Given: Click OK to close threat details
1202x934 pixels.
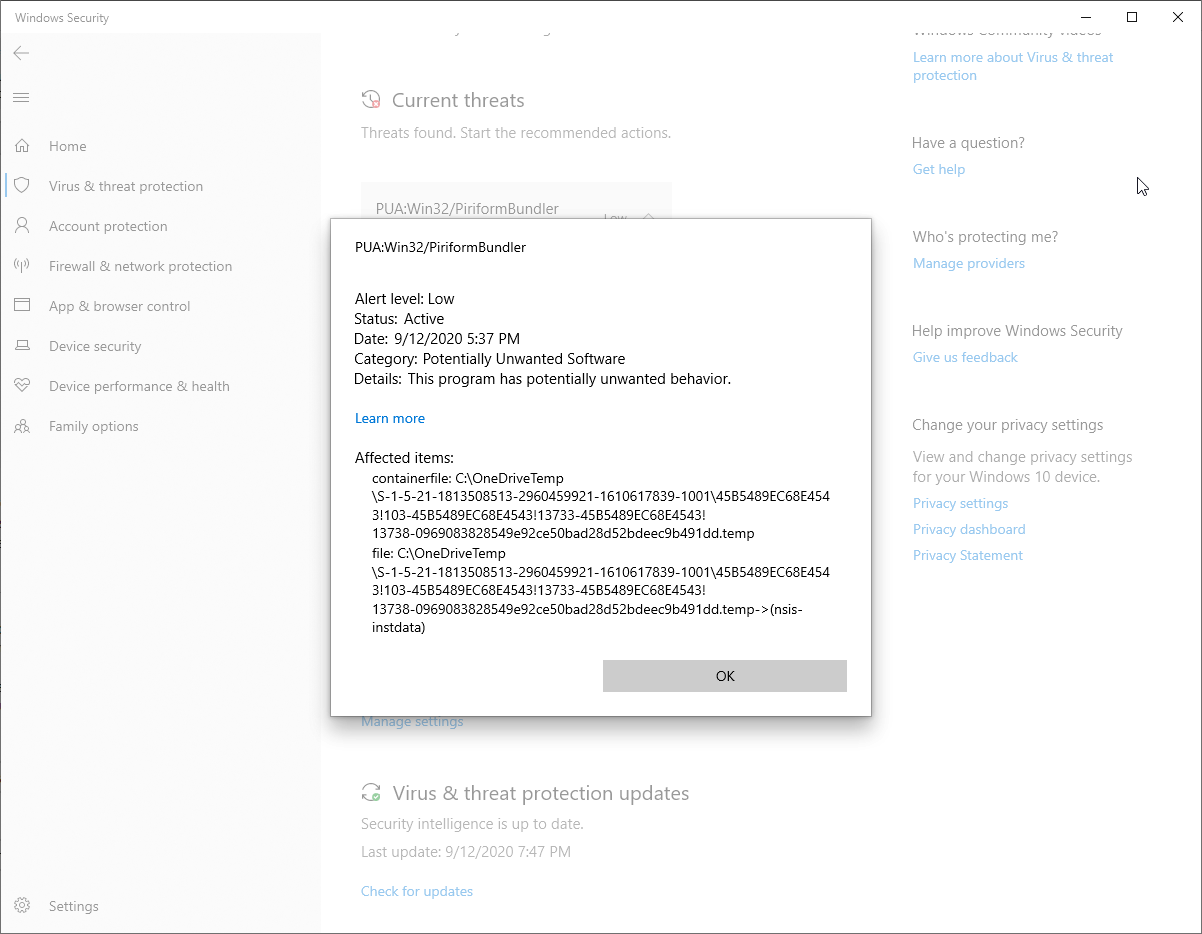Looking at the screenshot, I should (725, 676).
